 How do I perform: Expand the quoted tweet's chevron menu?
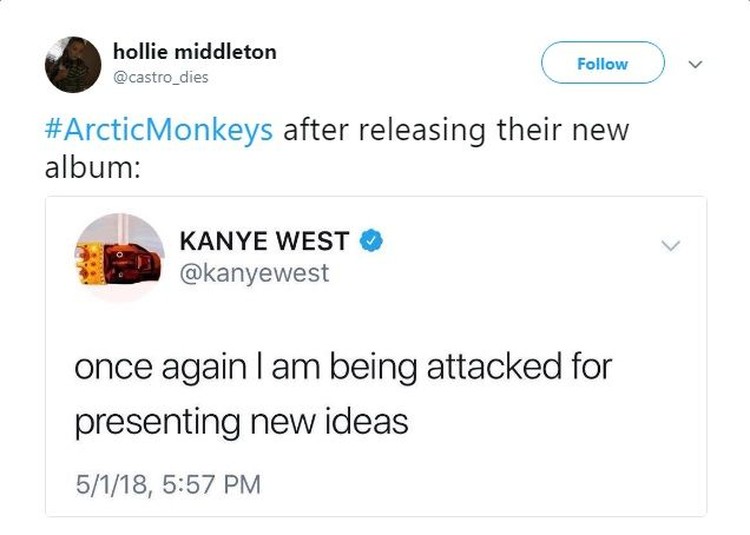pos(670,246)
